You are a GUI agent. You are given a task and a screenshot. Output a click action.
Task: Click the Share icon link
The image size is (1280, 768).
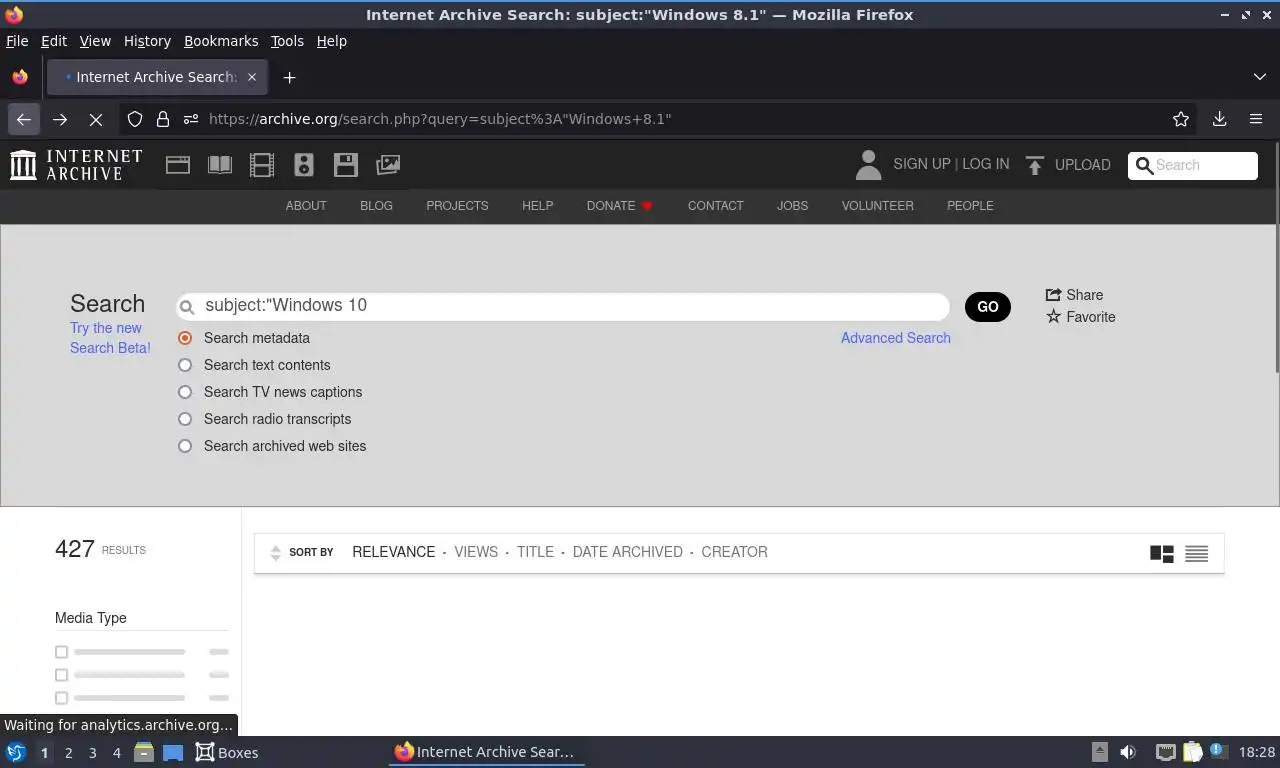pyautogui.click(x=1074, y=295)
